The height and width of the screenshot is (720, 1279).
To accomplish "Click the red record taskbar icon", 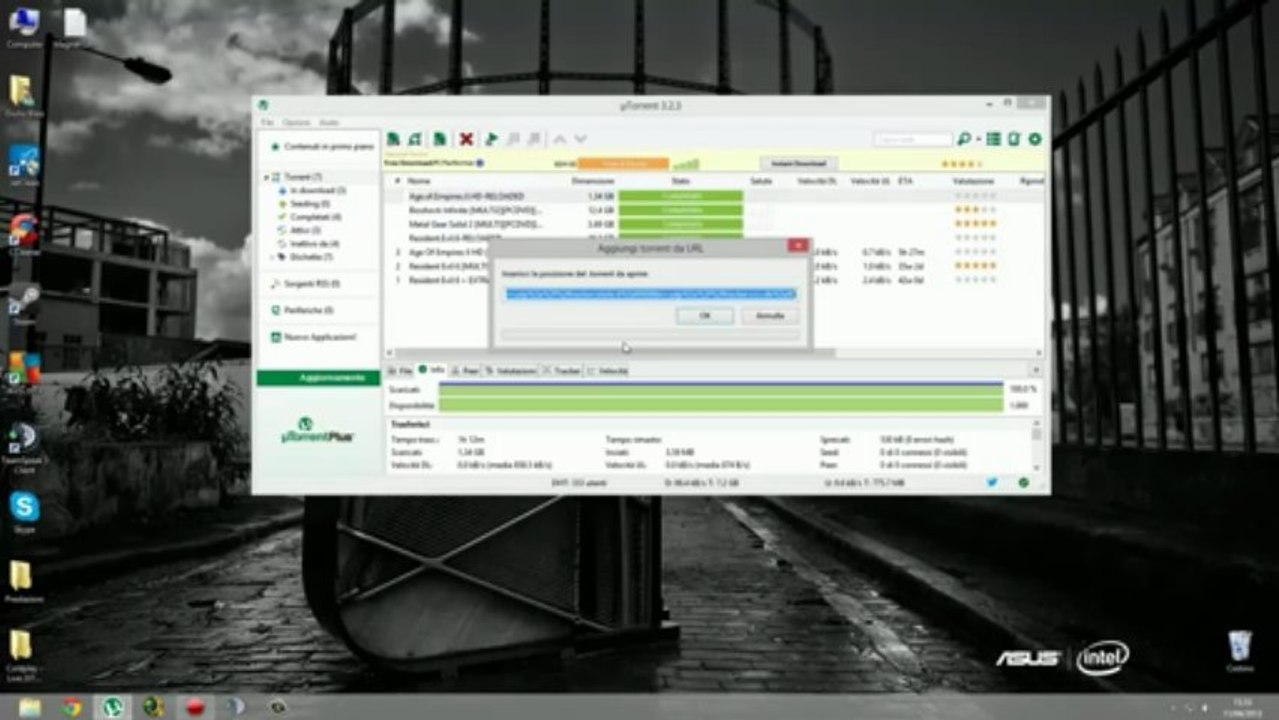I will coord(195,707).
